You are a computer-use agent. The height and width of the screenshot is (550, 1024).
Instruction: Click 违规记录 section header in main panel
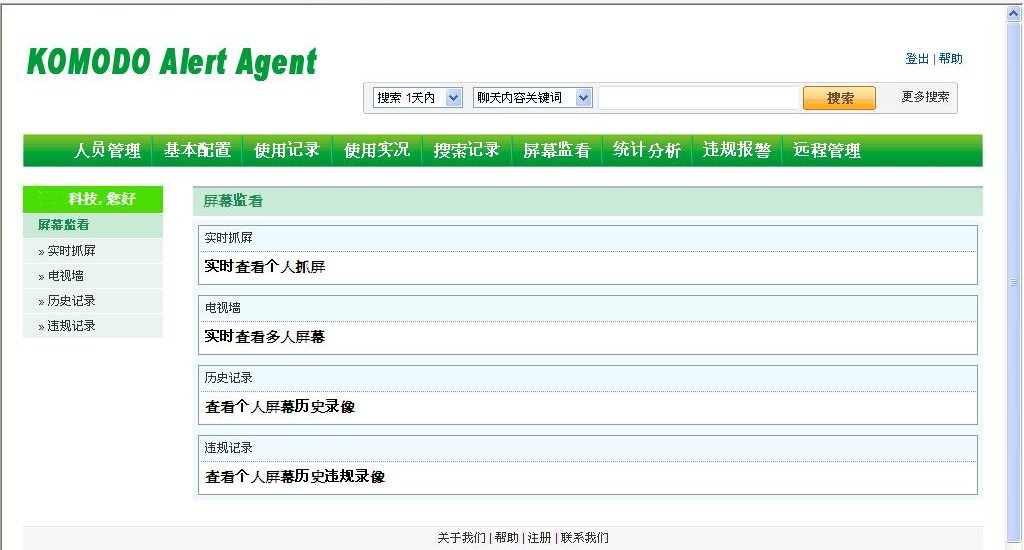(587, 448)
